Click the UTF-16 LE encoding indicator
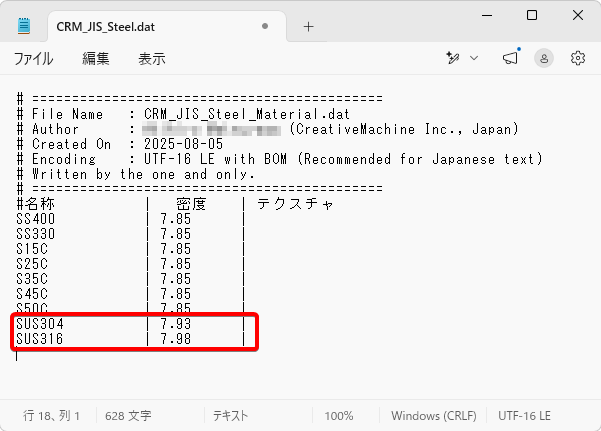601x431 pixels. 524,416
